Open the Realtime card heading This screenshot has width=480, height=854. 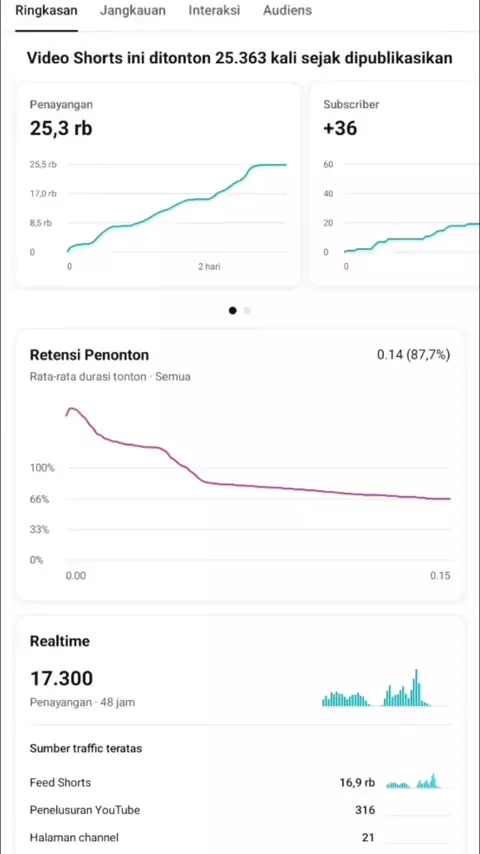pyautogui.click(x=59, y=641)
